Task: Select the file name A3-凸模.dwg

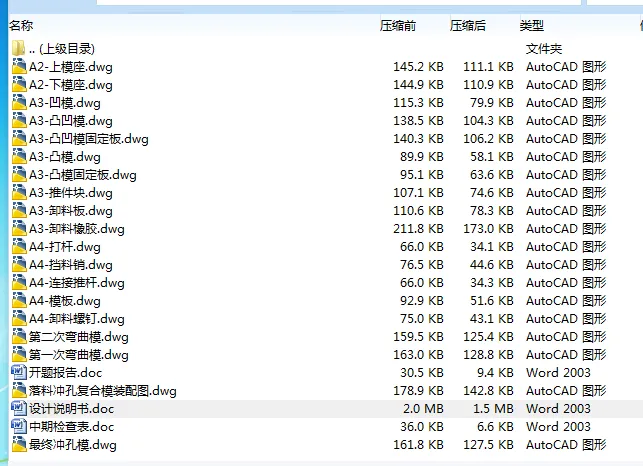Action: 65,157
